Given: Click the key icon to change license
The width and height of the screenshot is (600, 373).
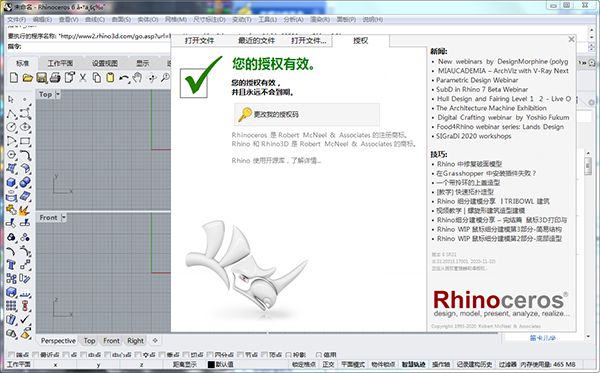Looking at the screenshot, I should coord(245,114).
